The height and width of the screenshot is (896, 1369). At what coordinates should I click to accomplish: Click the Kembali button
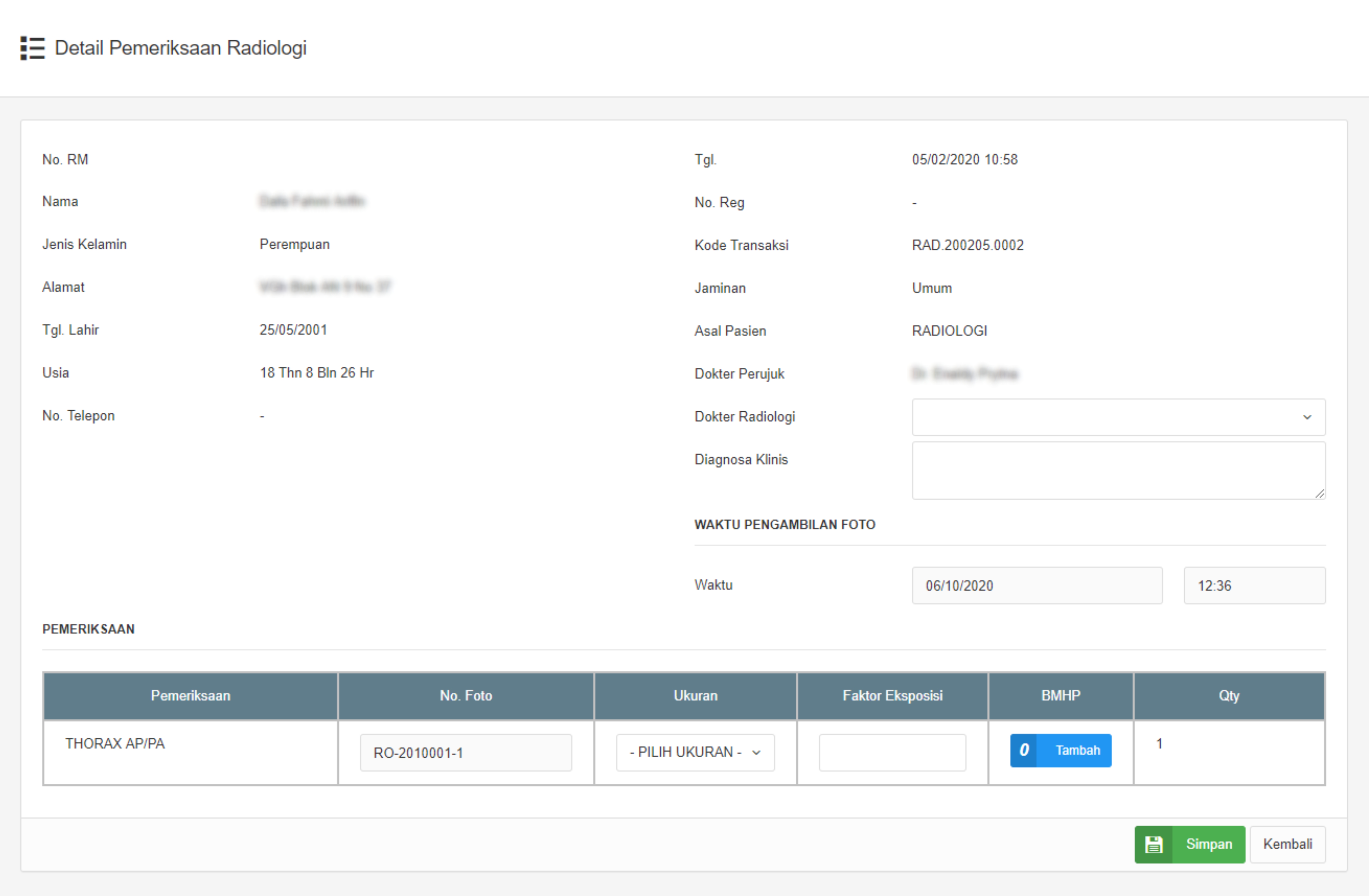(1287, 844)
